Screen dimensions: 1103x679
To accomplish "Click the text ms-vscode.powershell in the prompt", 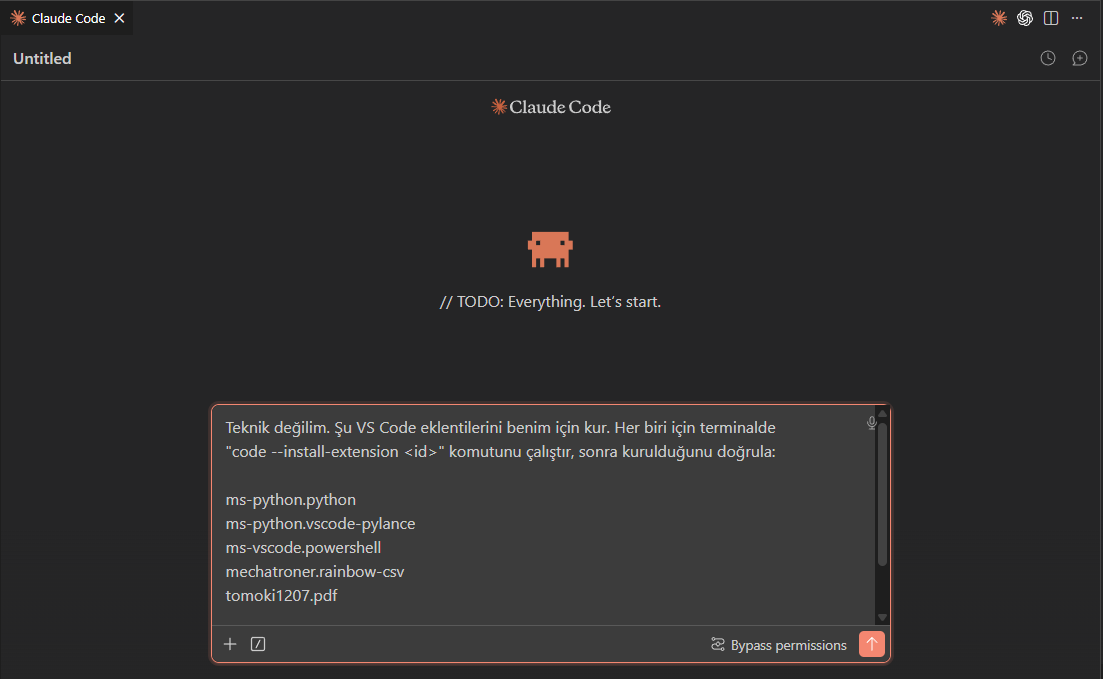I will pyautogui.click(x=303, y=547).
